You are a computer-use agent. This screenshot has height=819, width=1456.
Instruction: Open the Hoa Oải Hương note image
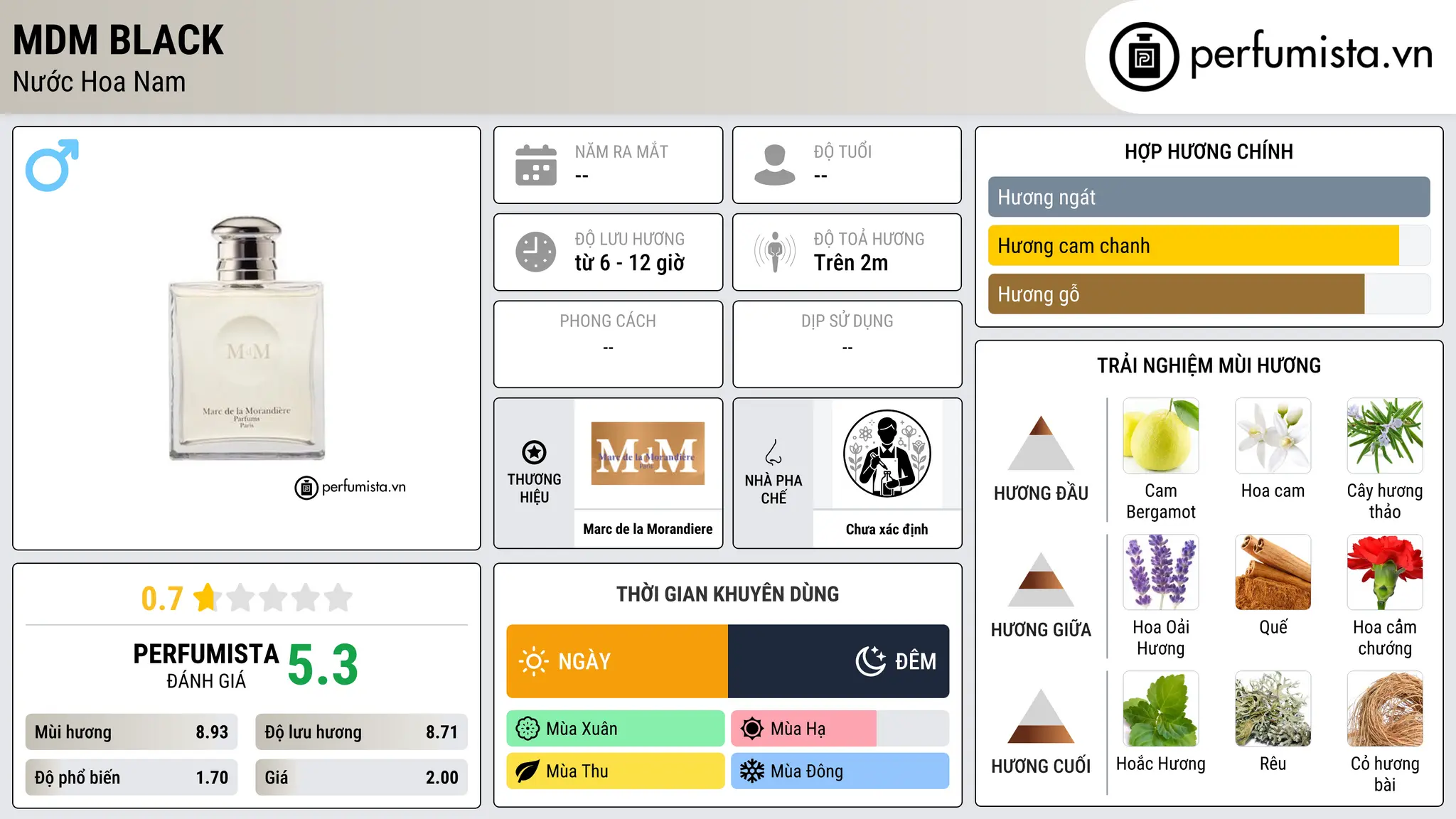(1161, 572)
